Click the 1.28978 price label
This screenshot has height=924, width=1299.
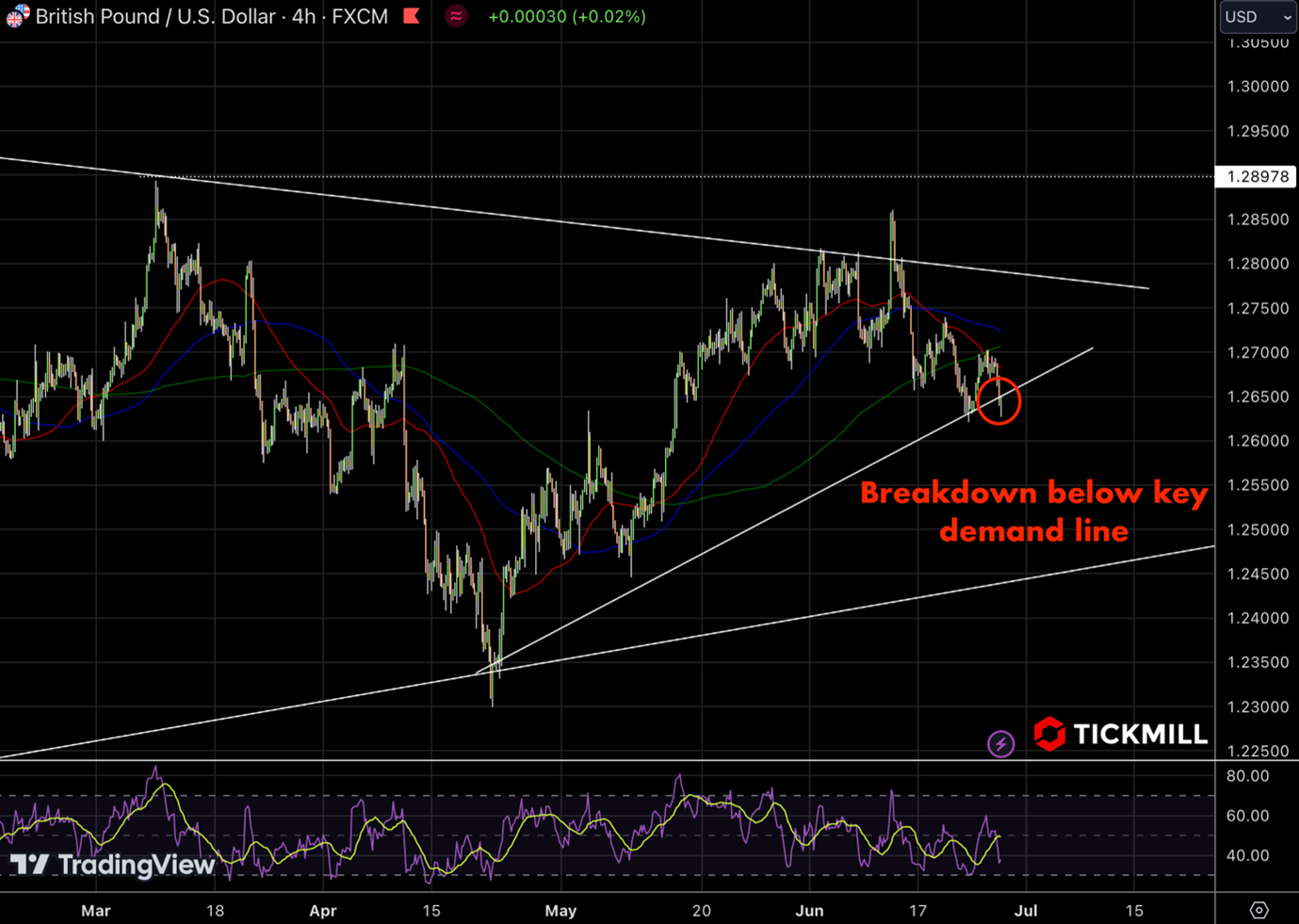point(1257,176)
